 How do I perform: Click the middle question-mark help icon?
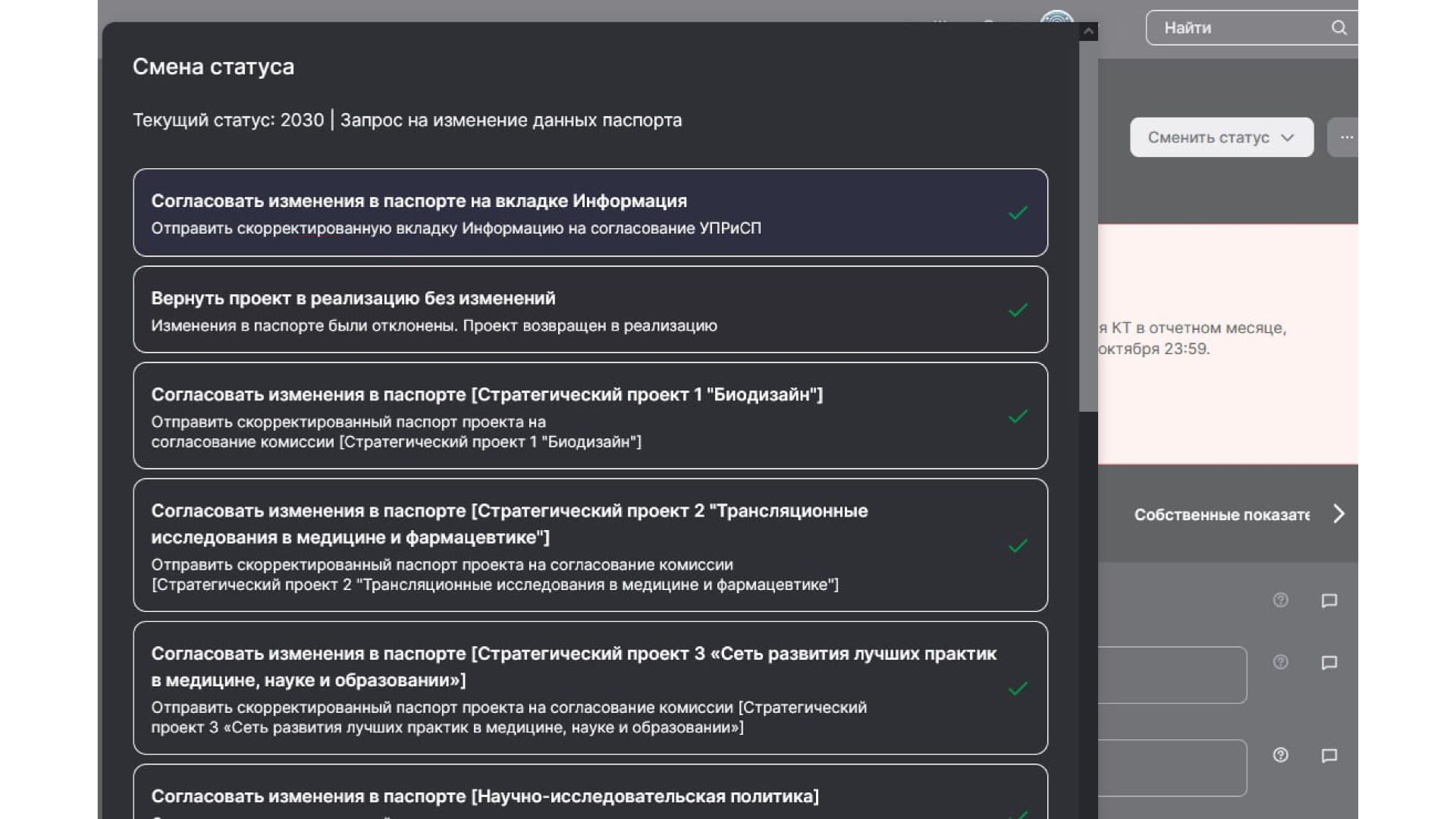(1281, 662)
